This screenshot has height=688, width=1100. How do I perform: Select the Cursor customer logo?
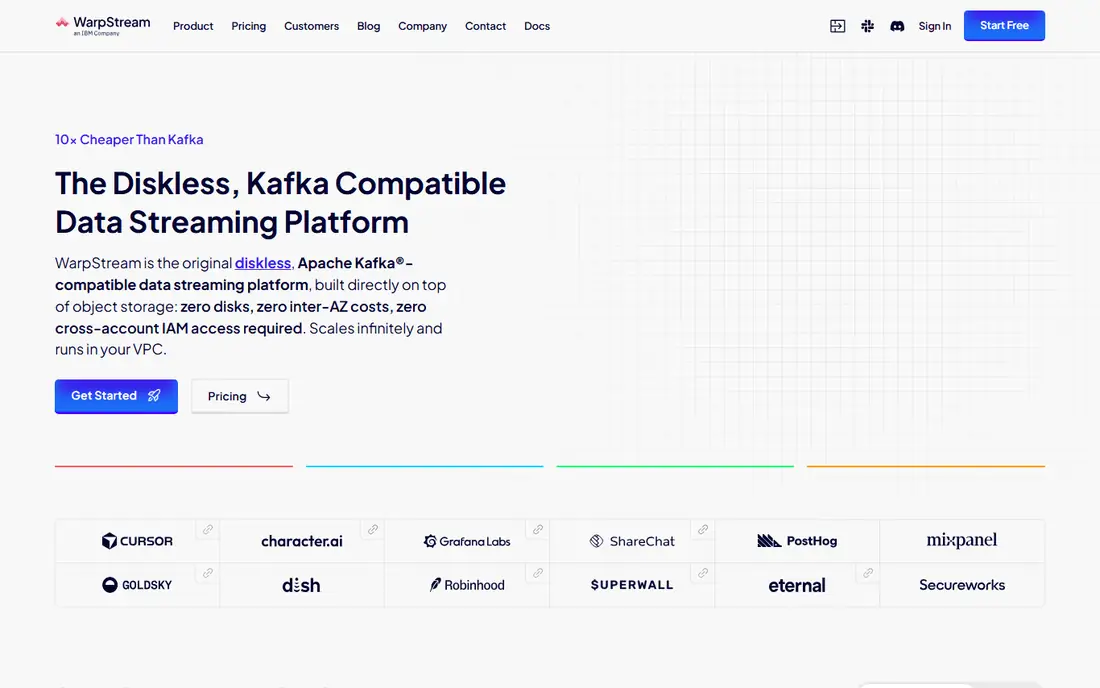tap(137, 541)
